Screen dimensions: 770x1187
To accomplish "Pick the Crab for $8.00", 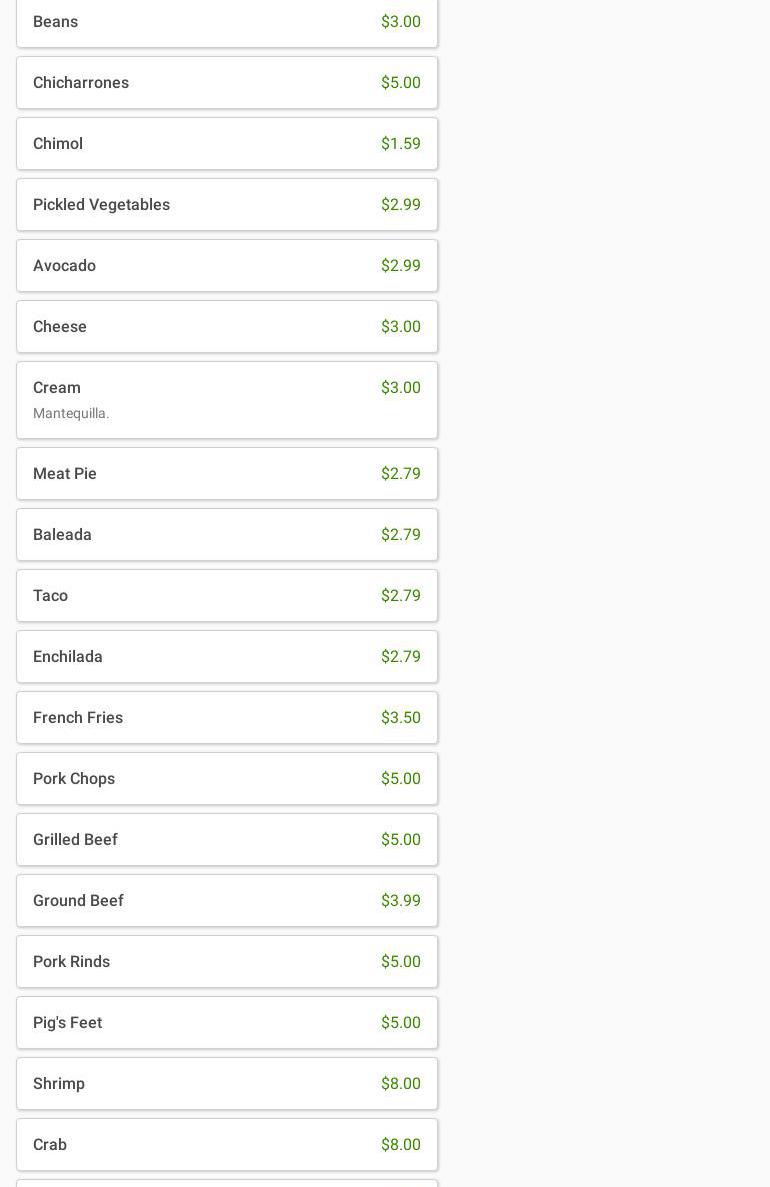I will pyautogui.click(x=226, y=1145).
